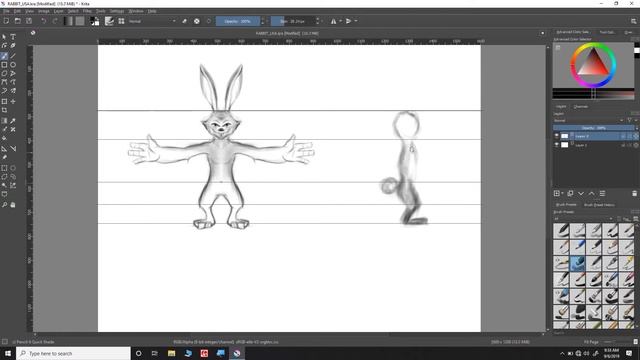Select the Ellipse shape tool
The image size is (640, 360).
13,64
